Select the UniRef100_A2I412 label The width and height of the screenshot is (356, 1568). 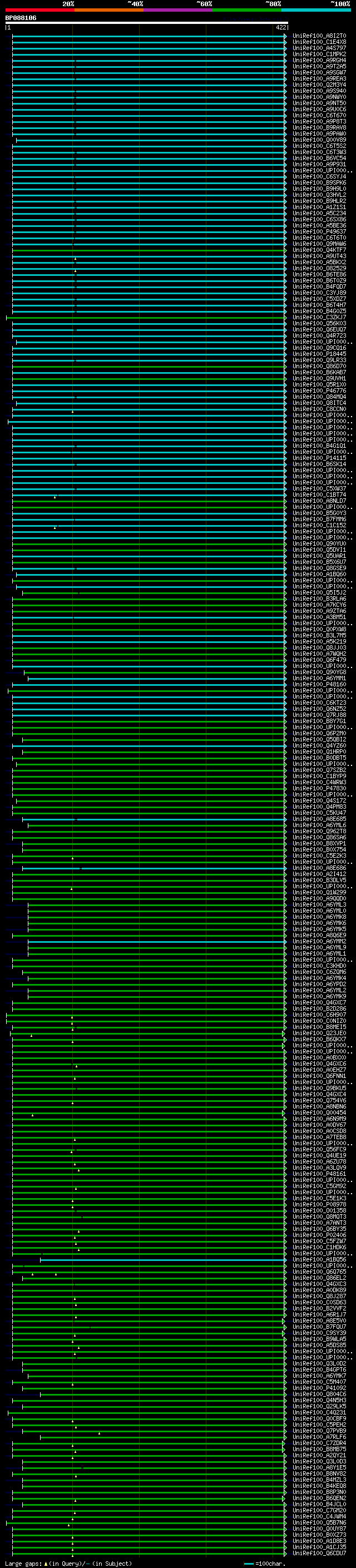tap(319, 874)
